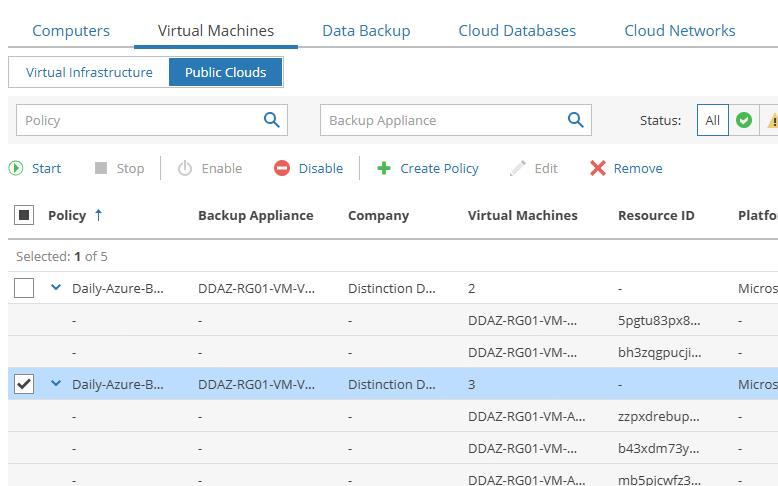This screenshot has height=486, width=778.
Task: Select the All status filter button
Action: [x=712, y=120]
